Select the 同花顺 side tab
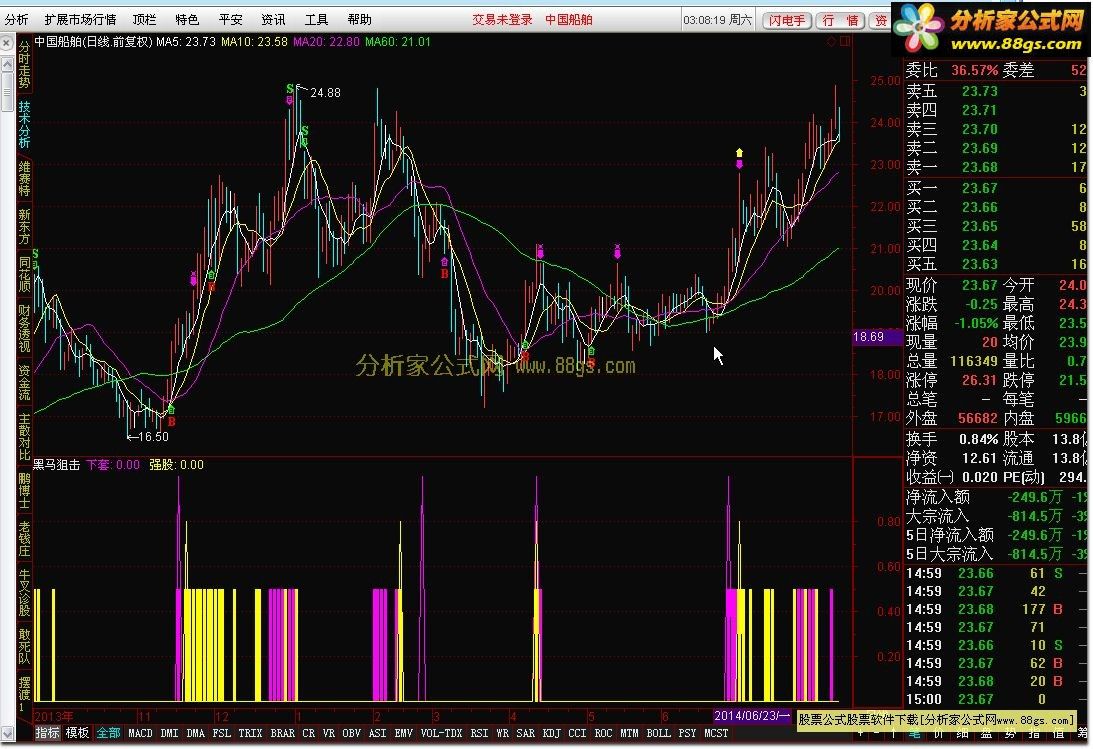This screenshot has width=1093, height=749. (x=24, y=274)
